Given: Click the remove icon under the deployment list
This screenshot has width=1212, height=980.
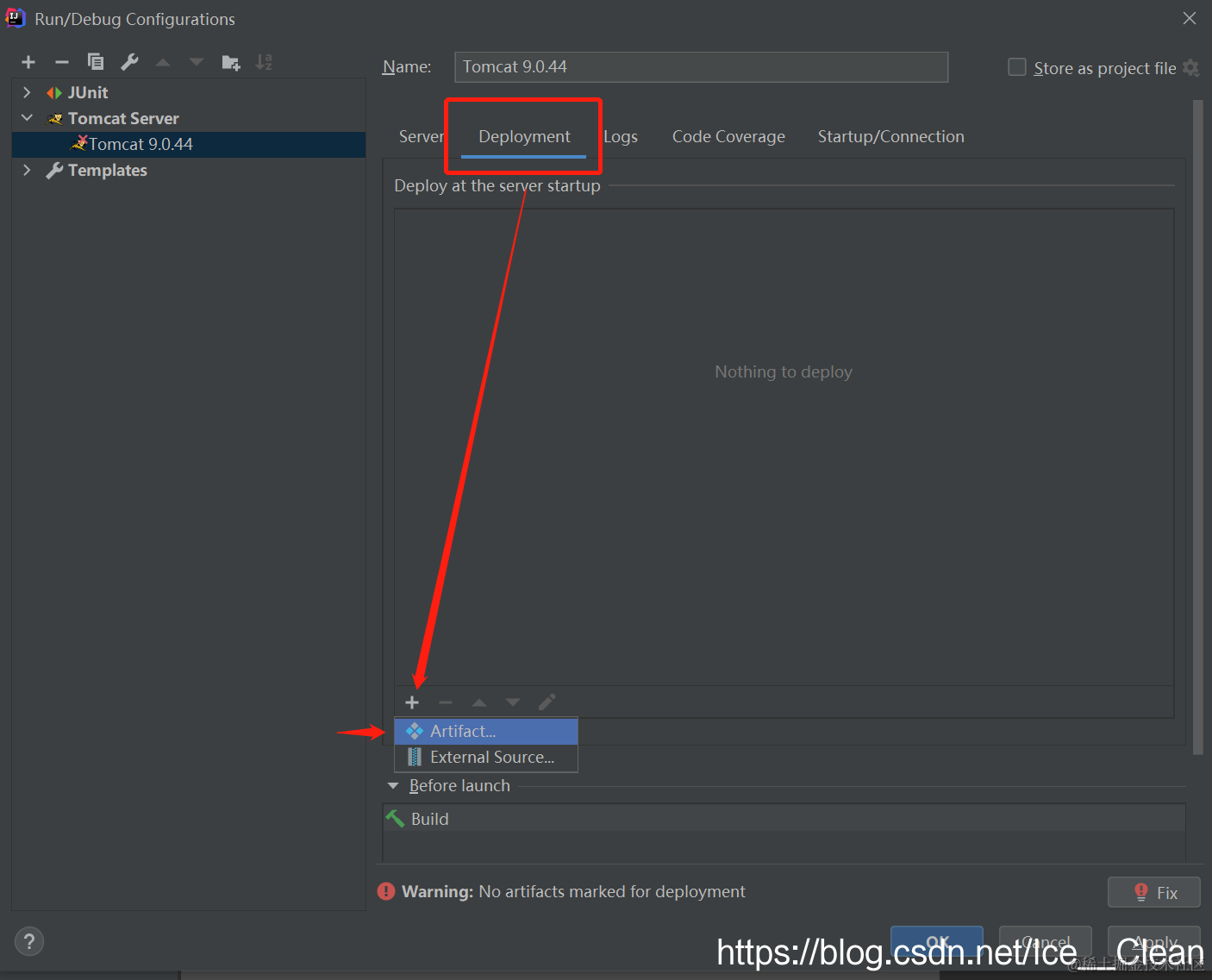Looking at the screenshot, I should click(446, 702).
